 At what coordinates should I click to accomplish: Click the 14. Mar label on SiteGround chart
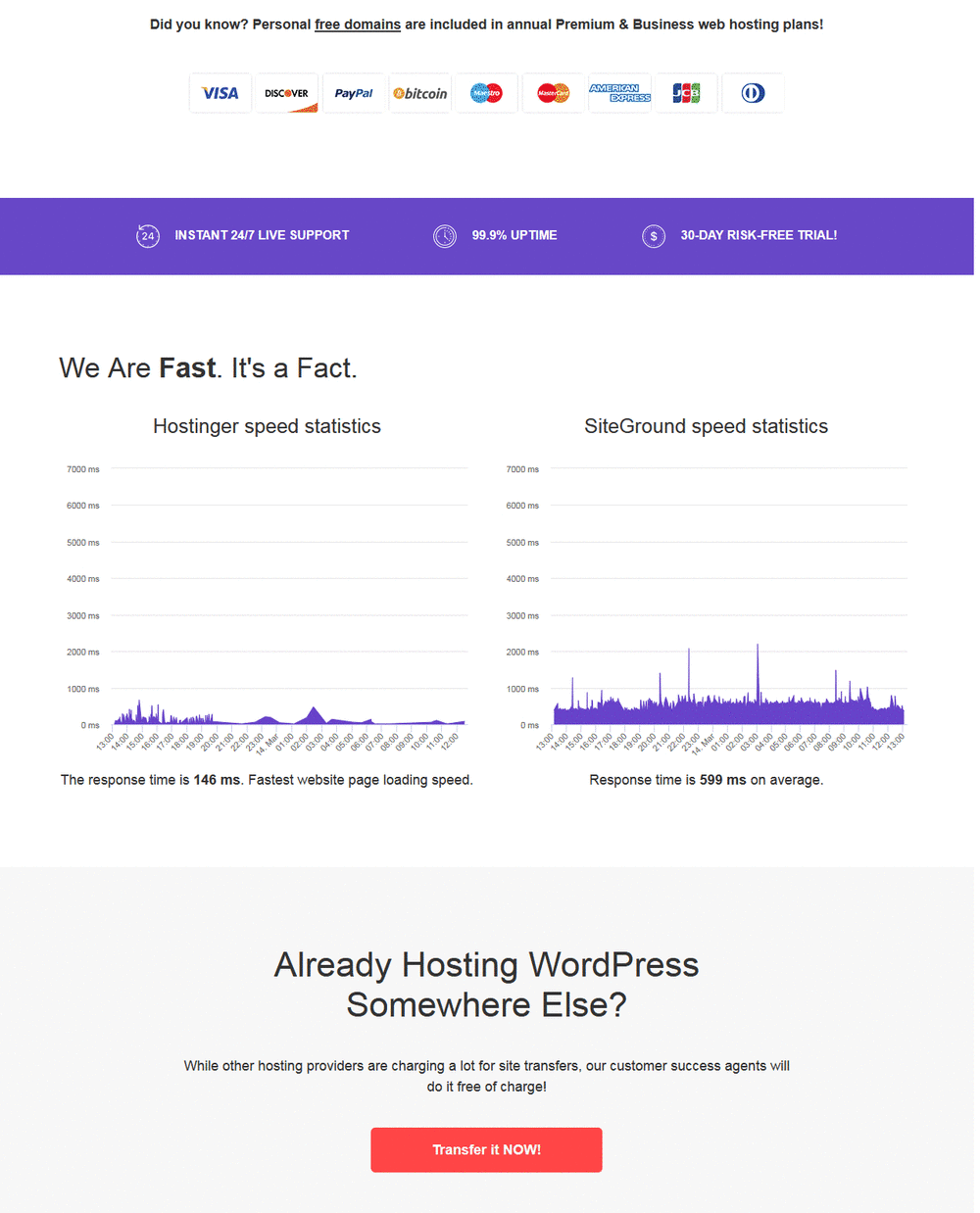pyautogui.click(x=703, y=744)
